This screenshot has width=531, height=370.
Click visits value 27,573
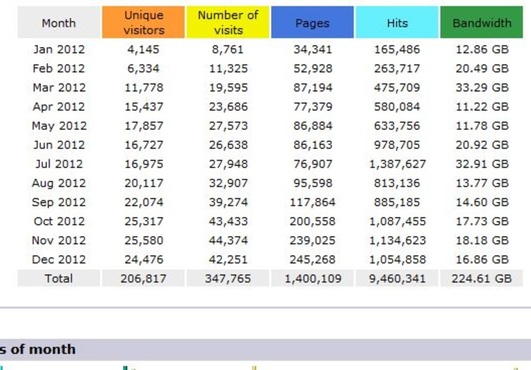[228, 126]
